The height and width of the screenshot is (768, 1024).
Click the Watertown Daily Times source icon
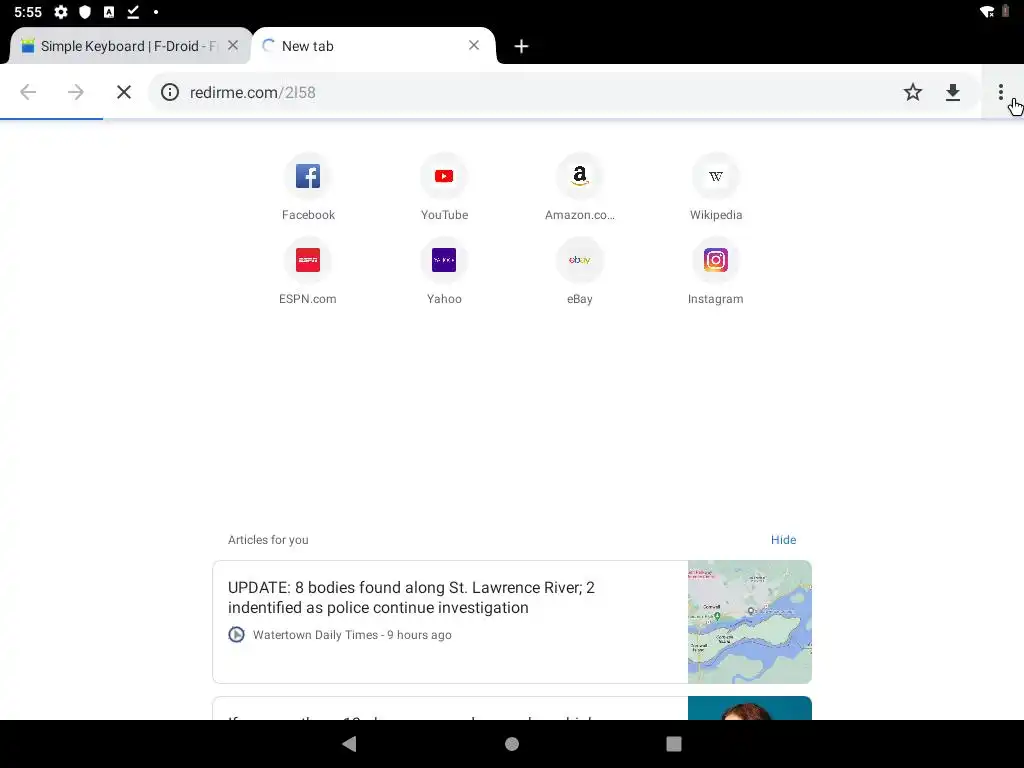click(236, 634)
